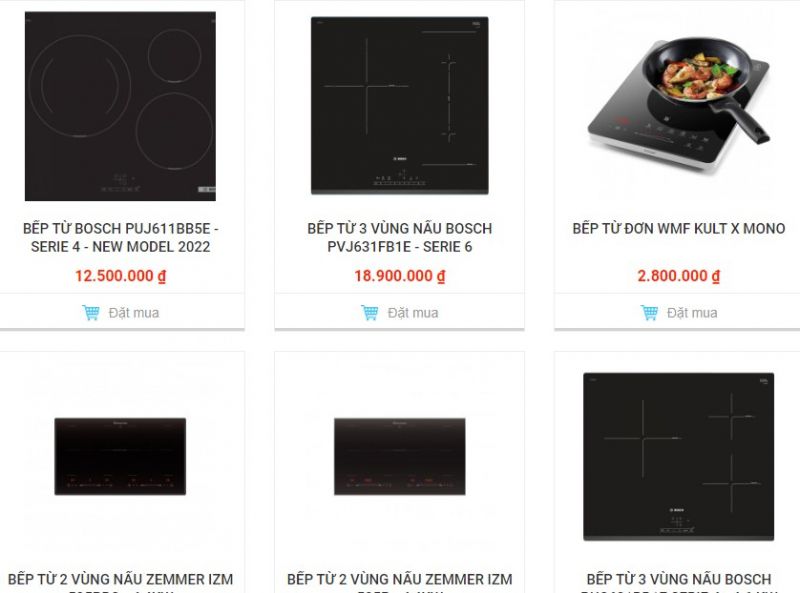Click the partially visible 'Bếp từ 3 vùng nấu Bosch' title

click(x=679, y=580)
